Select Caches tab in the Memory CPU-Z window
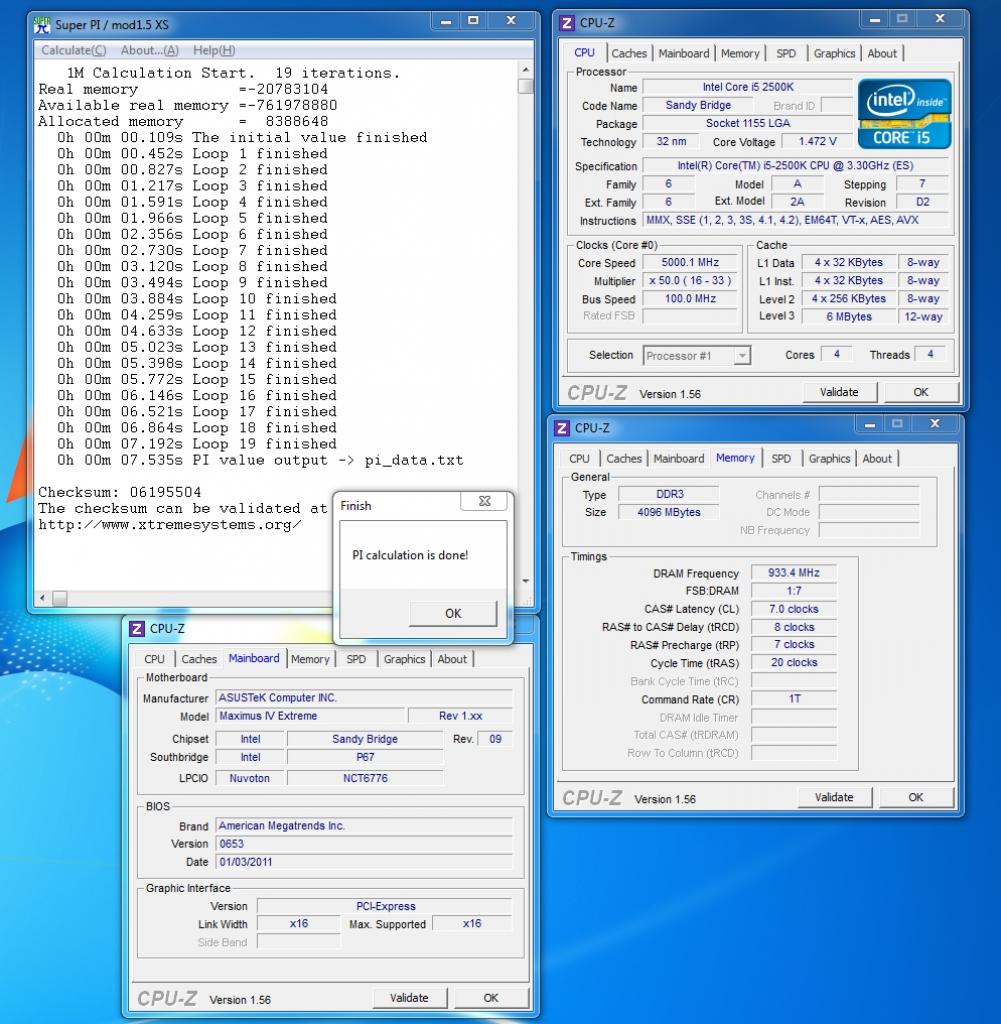 point(624,458)
